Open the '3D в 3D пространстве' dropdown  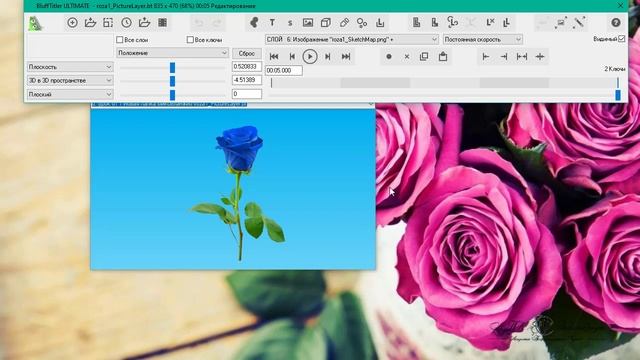pyautogui.click(x=70, y=80)
